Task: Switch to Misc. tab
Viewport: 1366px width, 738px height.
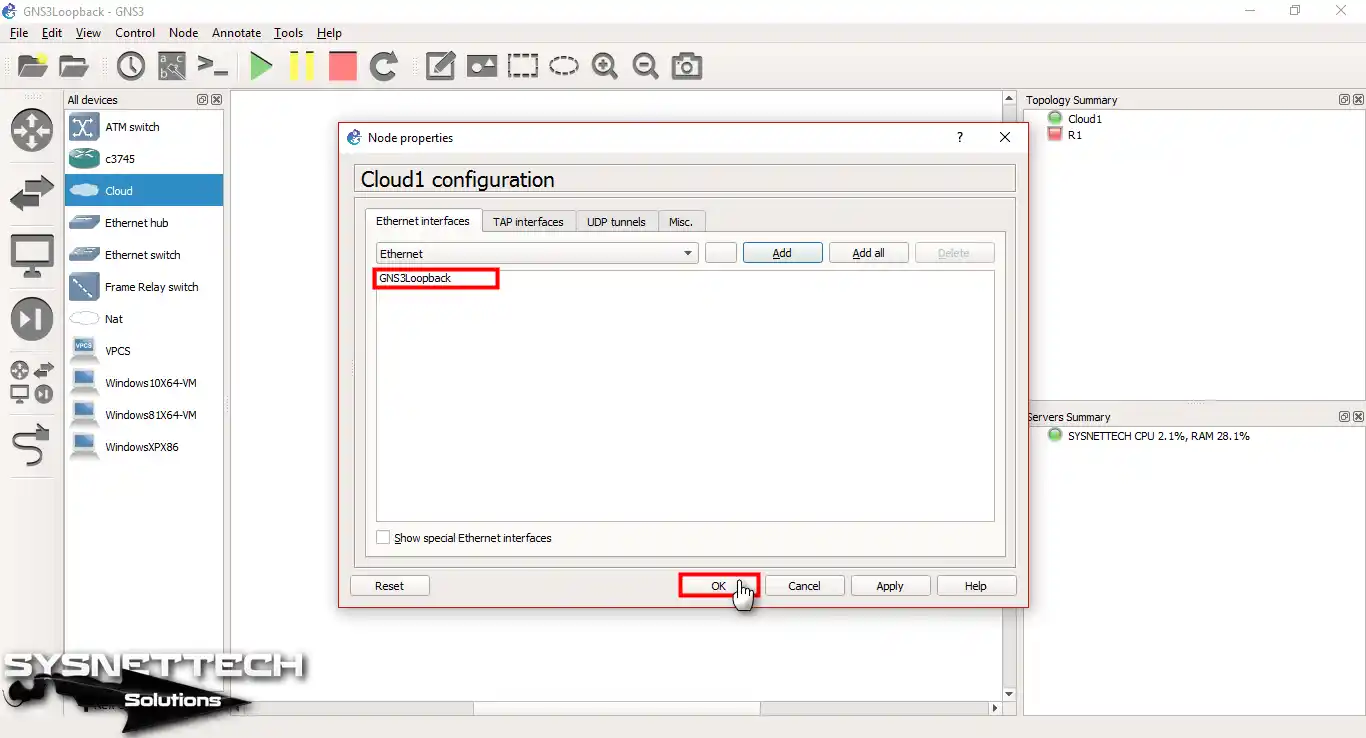Action: [x=681, y=222]
